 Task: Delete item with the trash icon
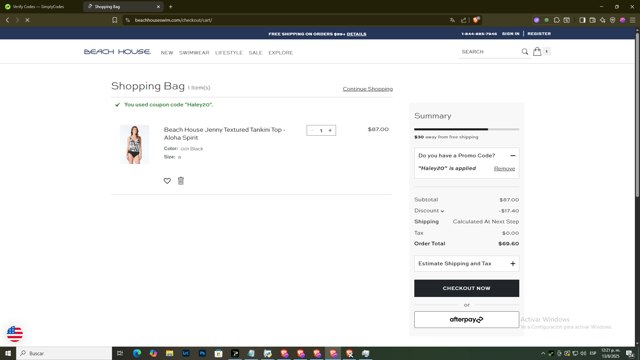click(x=181, y=180)
